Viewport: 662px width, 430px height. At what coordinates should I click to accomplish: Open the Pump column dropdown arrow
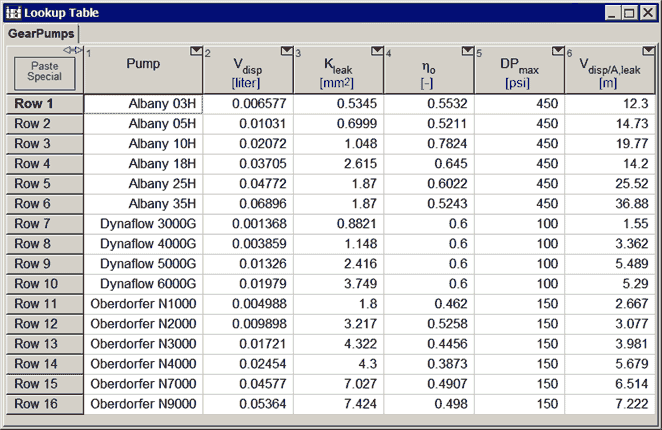(196, 52)
